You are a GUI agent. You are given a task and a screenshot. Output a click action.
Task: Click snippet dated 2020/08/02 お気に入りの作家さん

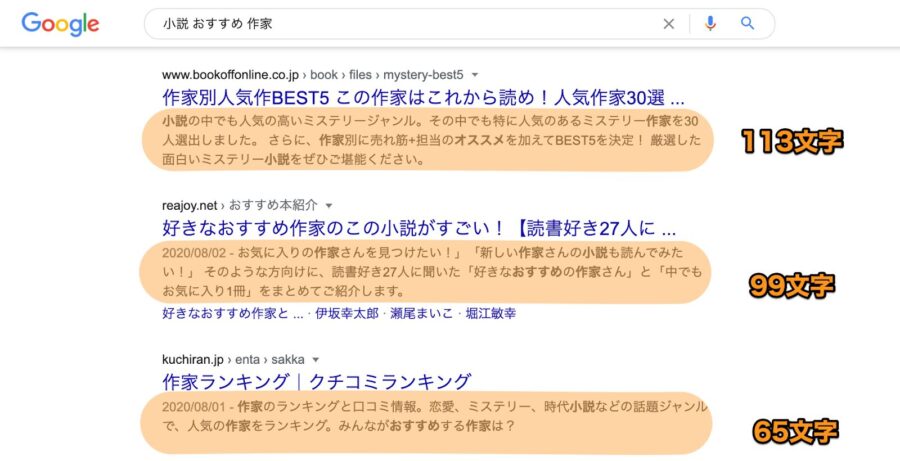coord(432,272)
